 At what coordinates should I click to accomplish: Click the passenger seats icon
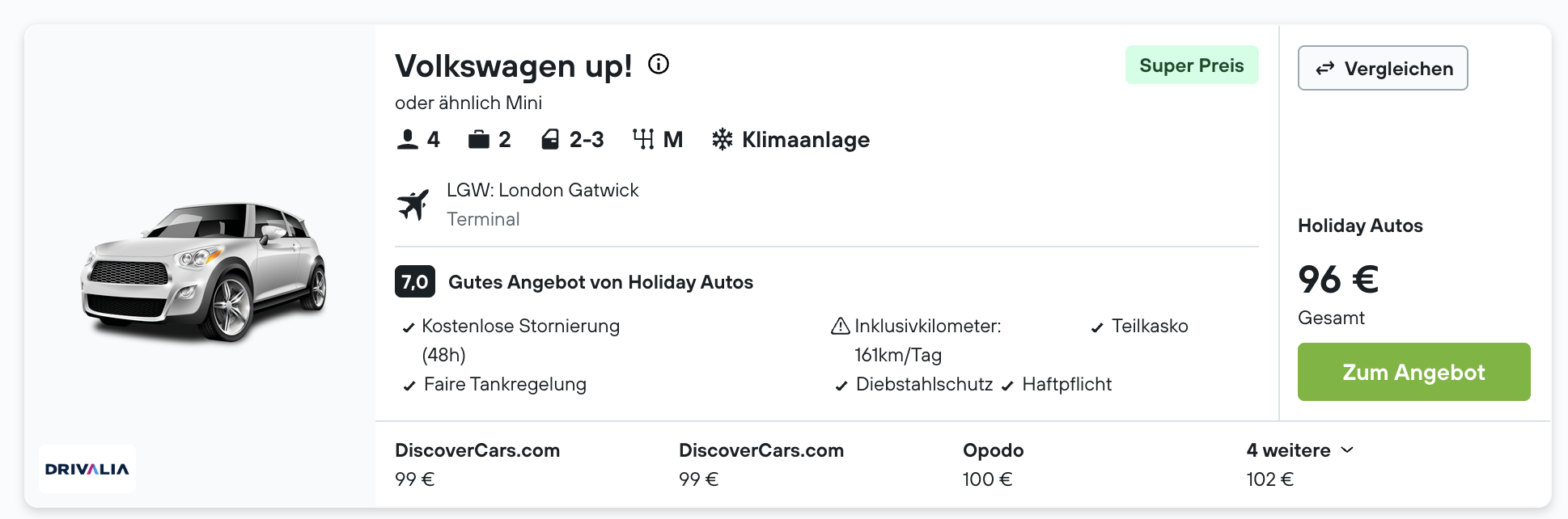click(x=408, y=140)
